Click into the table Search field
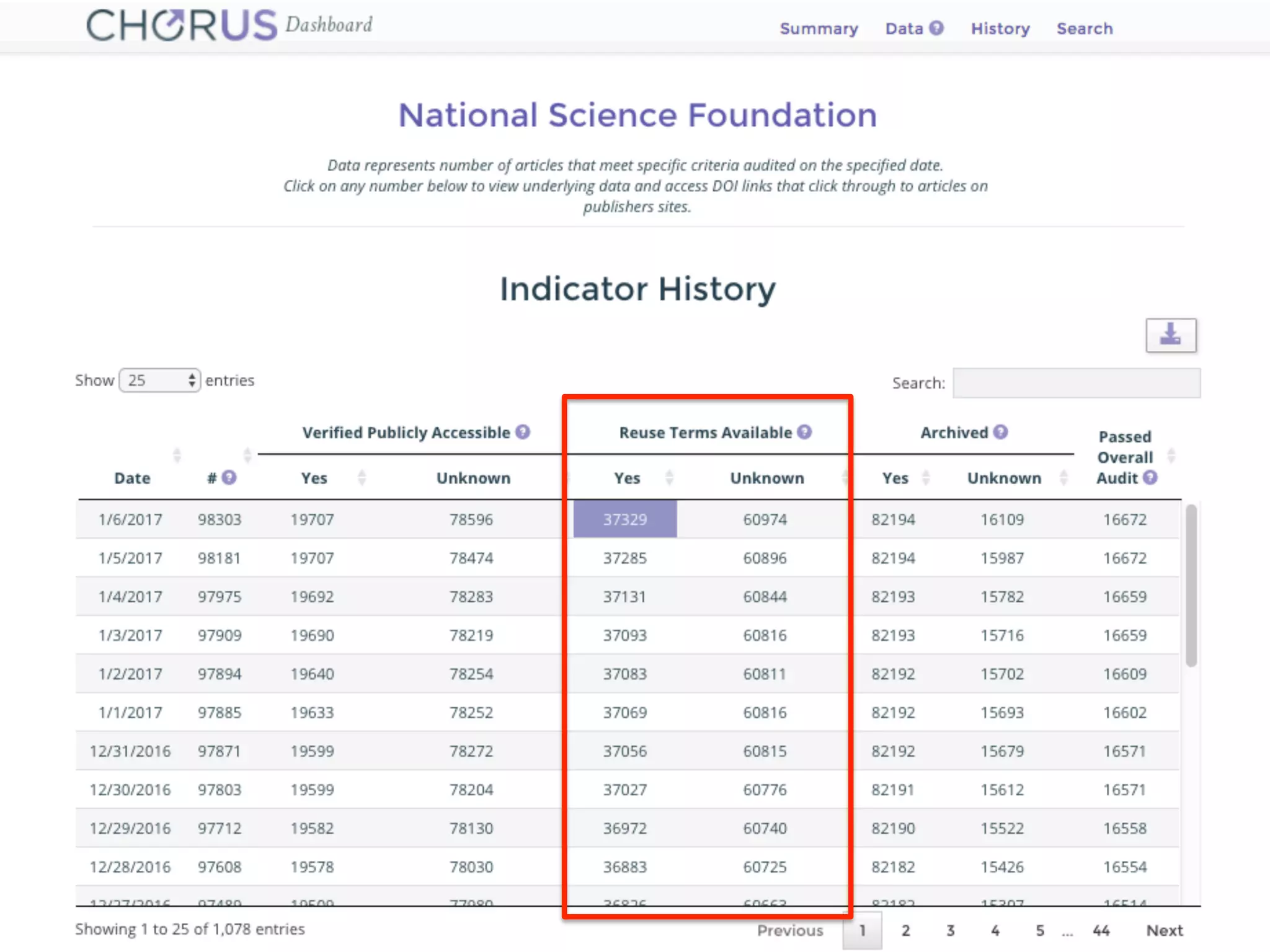This screenshot has height=952, width=1270. (x=1077, y=383)
